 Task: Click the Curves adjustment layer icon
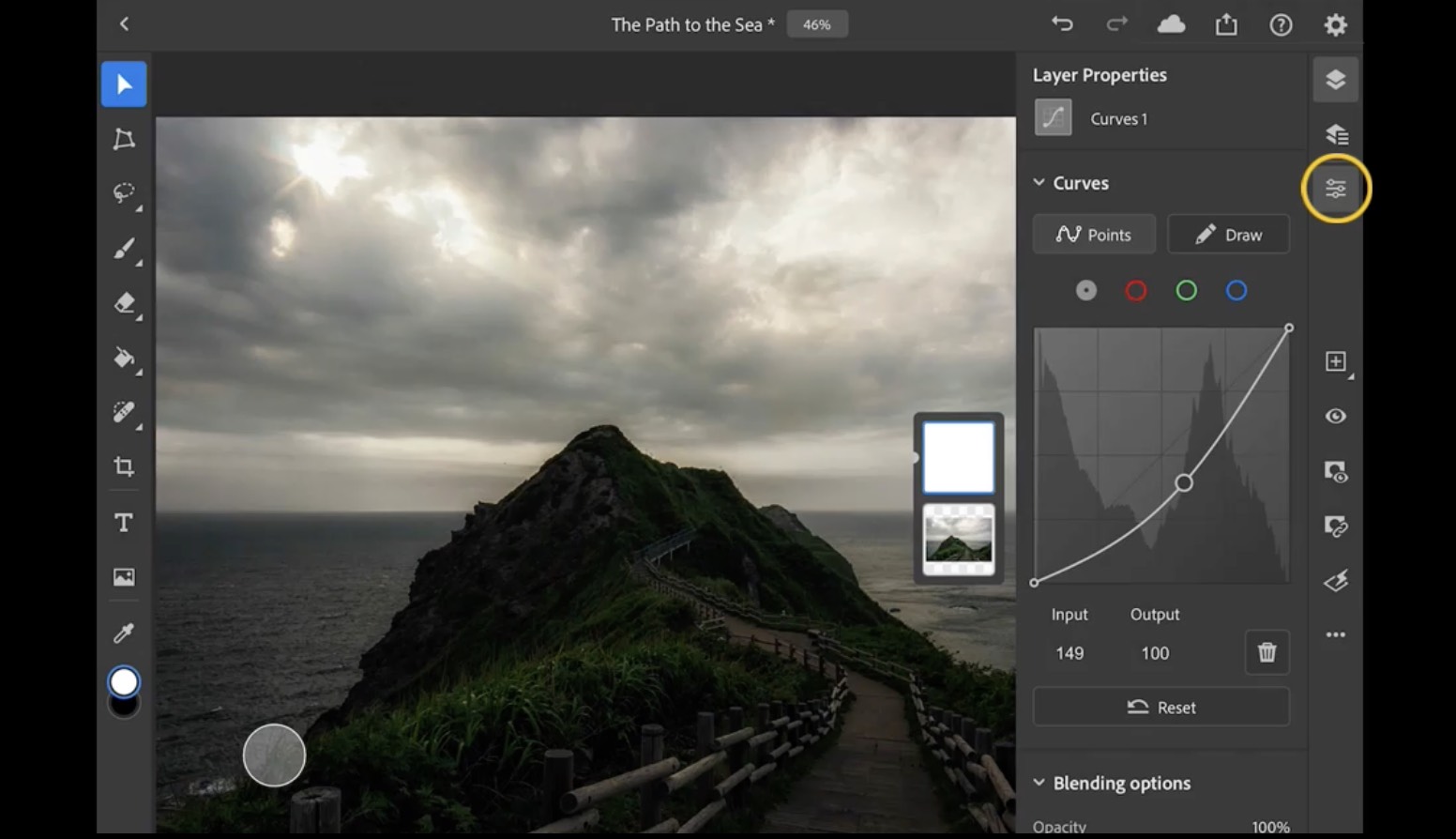click(x=1053, y=118)
